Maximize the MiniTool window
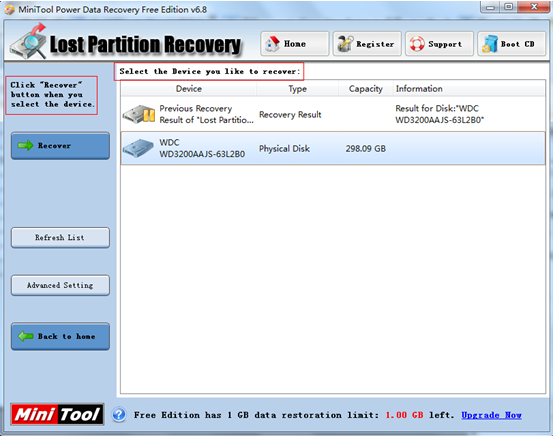 (x=509, y=7)
